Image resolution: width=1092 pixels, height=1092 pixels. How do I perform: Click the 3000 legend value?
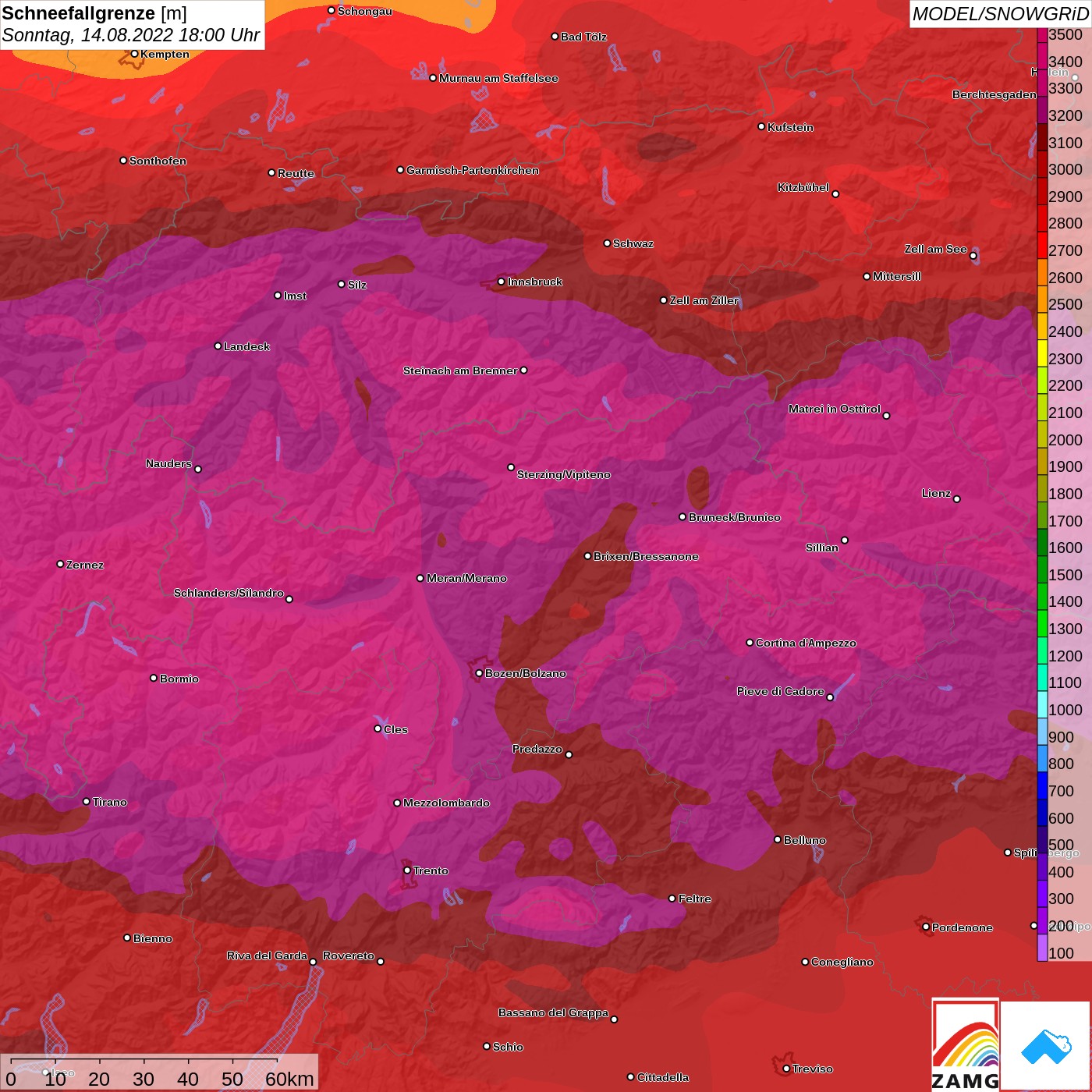point(1065,169)
